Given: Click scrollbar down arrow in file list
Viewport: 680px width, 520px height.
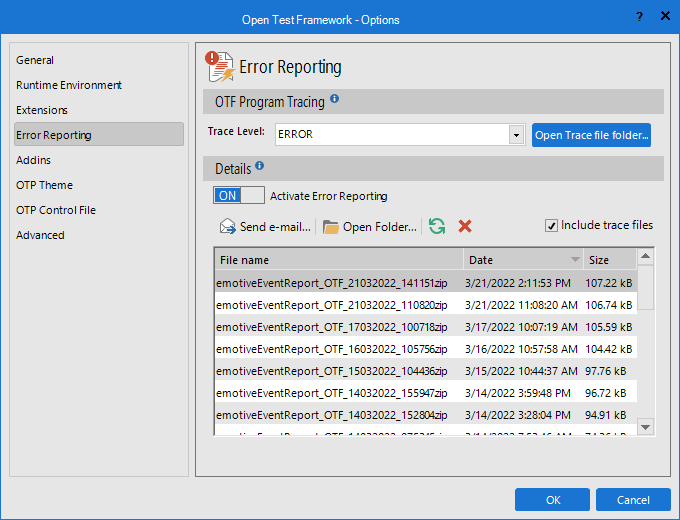Looking at the screenshot, I should [x=645, y=427].
